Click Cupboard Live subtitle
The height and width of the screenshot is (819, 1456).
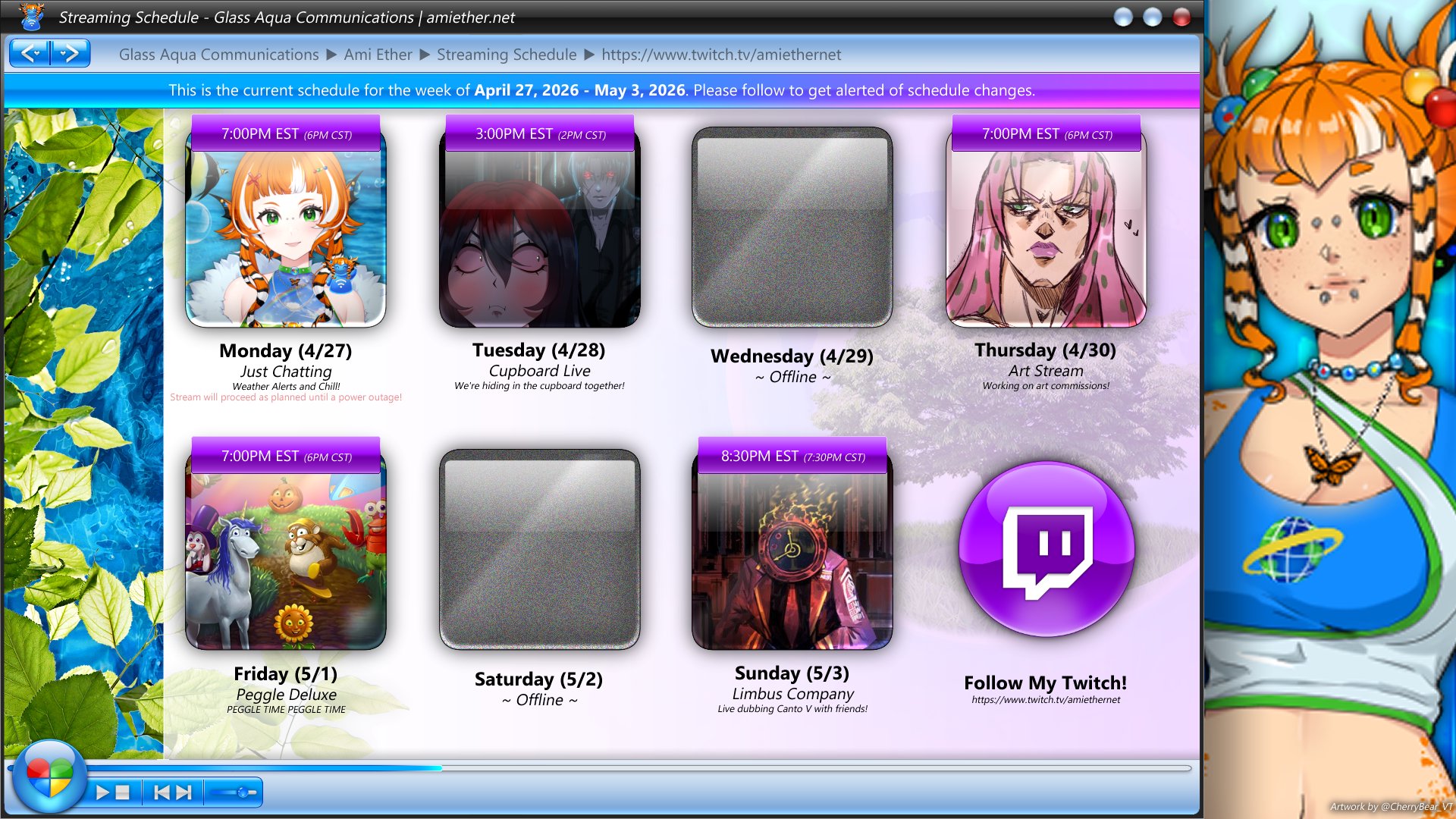point(539,371)
